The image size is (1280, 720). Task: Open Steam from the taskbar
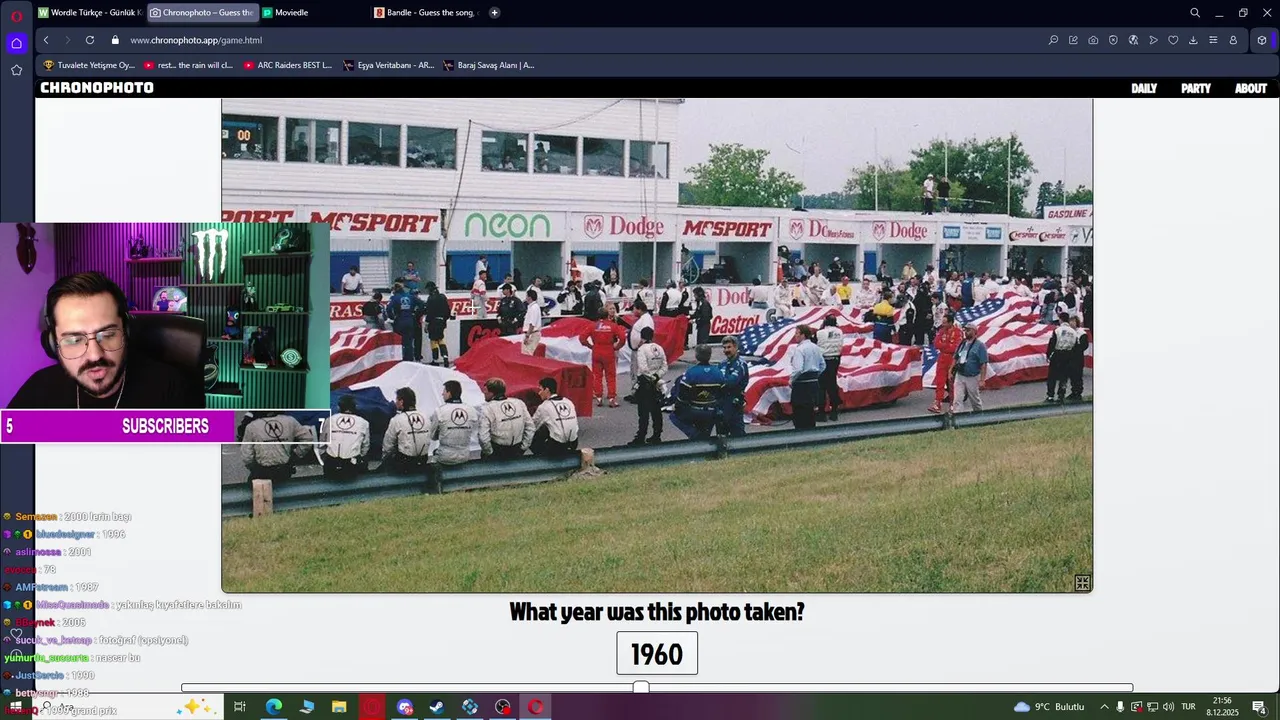click(437, 707)
